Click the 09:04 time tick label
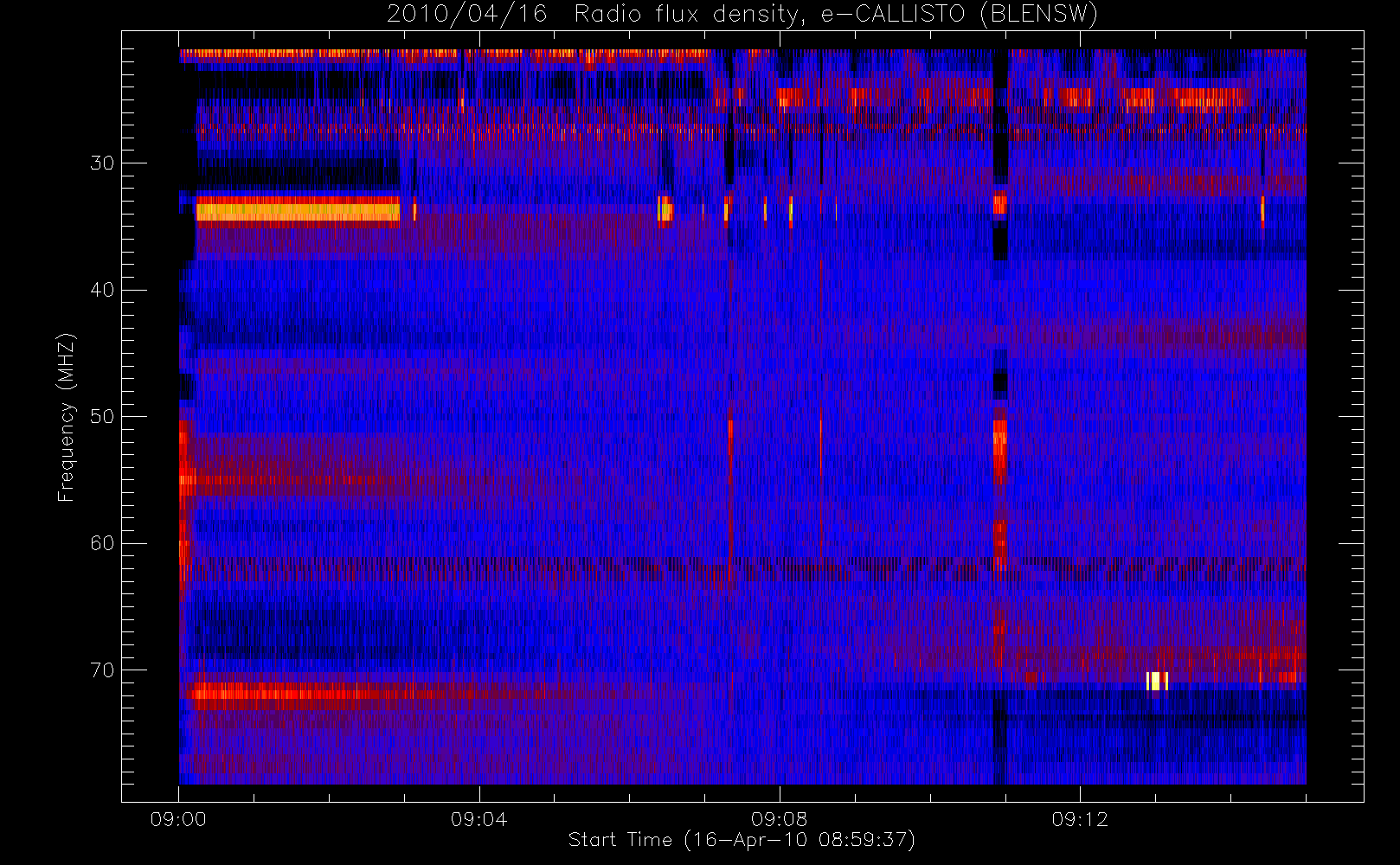Image resolution: width=1400 pixels, height=865 pixels. click(478, 819)
